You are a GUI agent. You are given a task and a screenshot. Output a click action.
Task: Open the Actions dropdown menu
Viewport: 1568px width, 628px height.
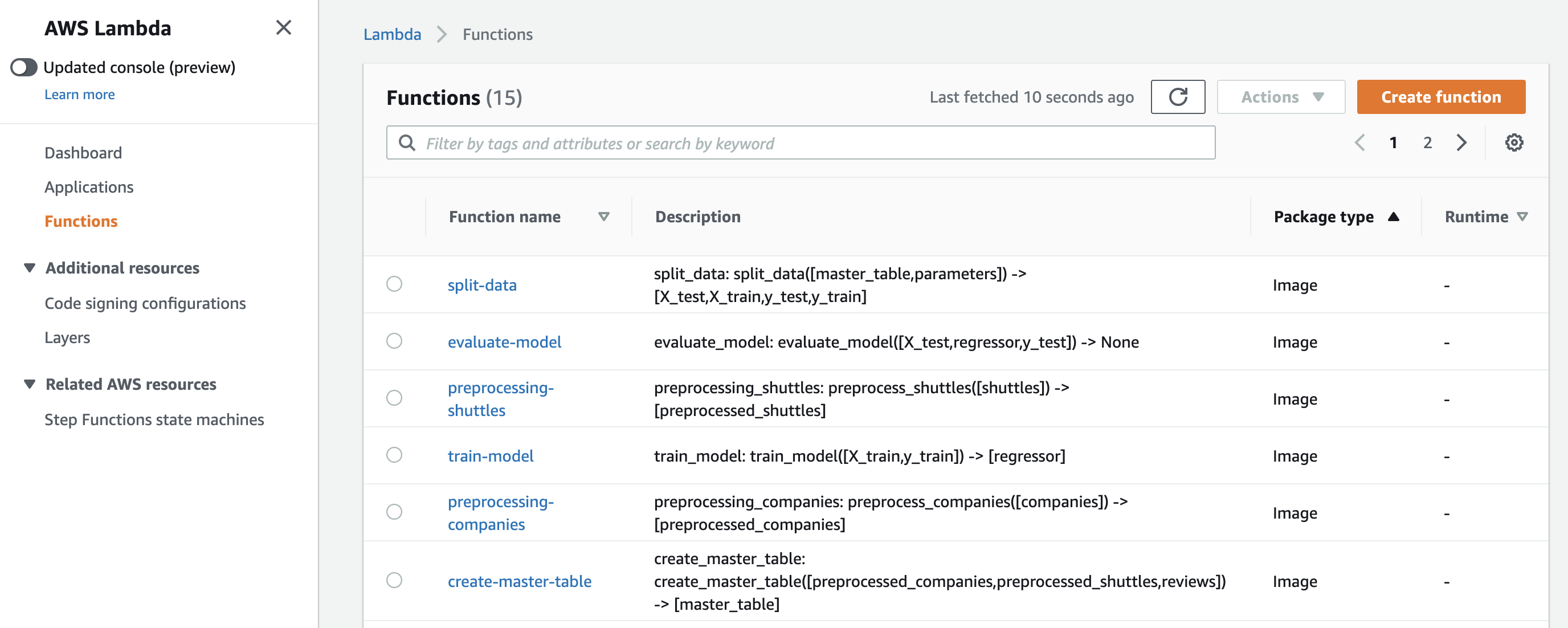click(x=1280, y=97)
